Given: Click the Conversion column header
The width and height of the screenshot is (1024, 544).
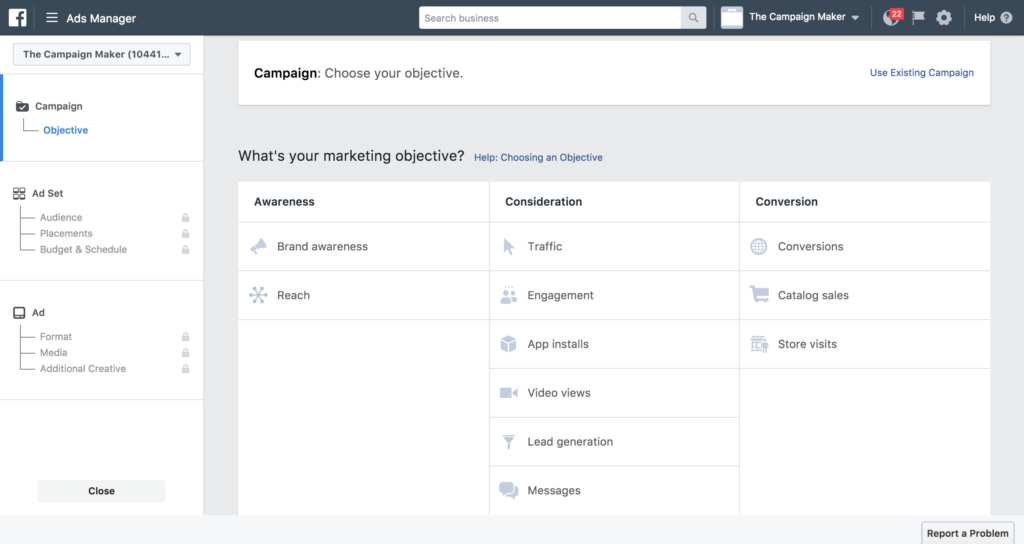Looking at the screenshot, I should 786,202.
